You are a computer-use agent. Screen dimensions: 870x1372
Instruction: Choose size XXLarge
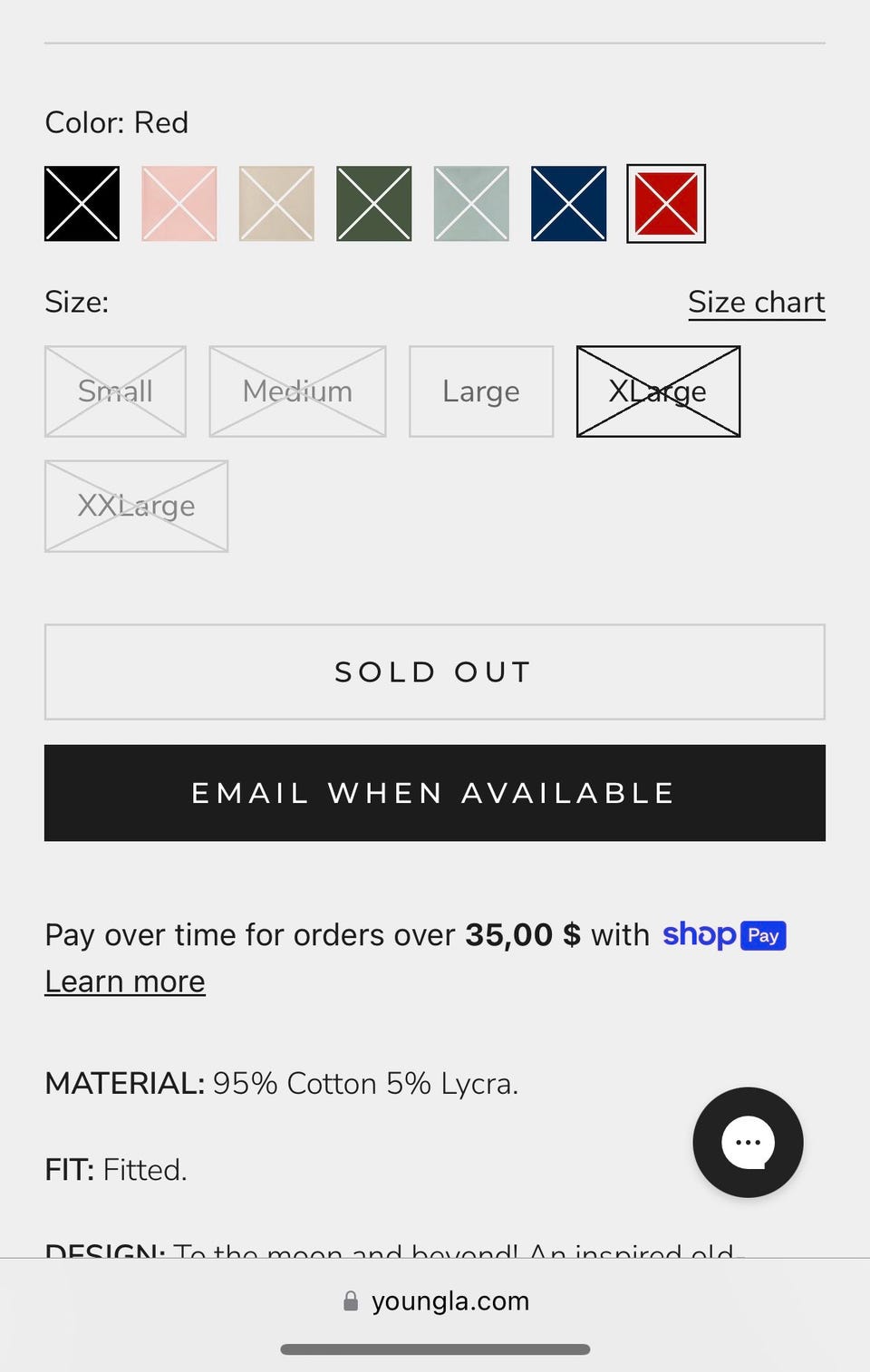(x=136, y=506)
